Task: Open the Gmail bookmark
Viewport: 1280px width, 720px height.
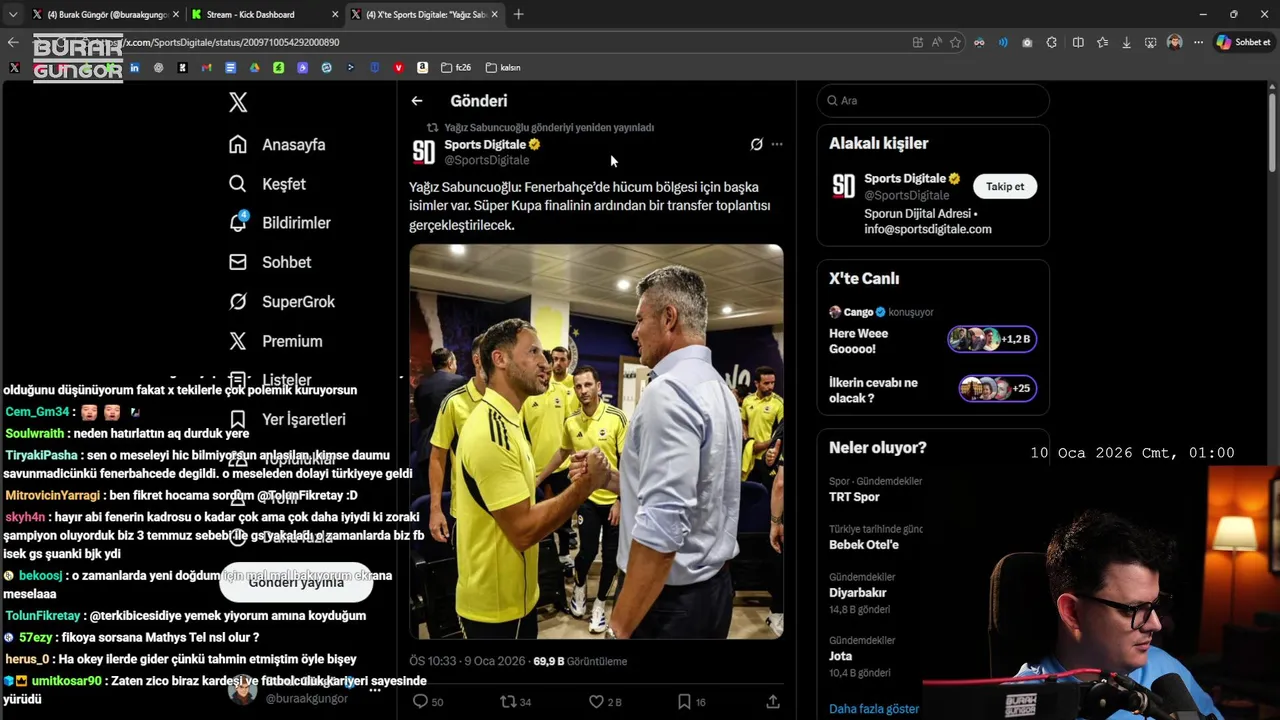Action: (206, 68)
